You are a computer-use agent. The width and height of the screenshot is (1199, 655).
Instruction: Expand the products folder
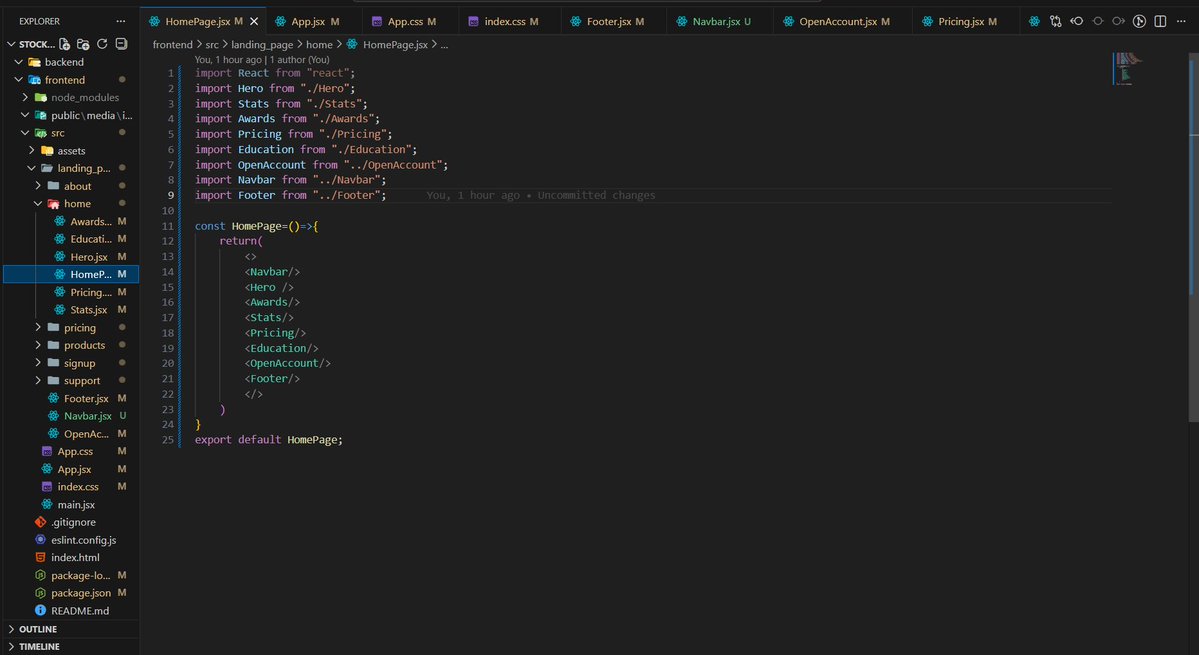[70, 345]
